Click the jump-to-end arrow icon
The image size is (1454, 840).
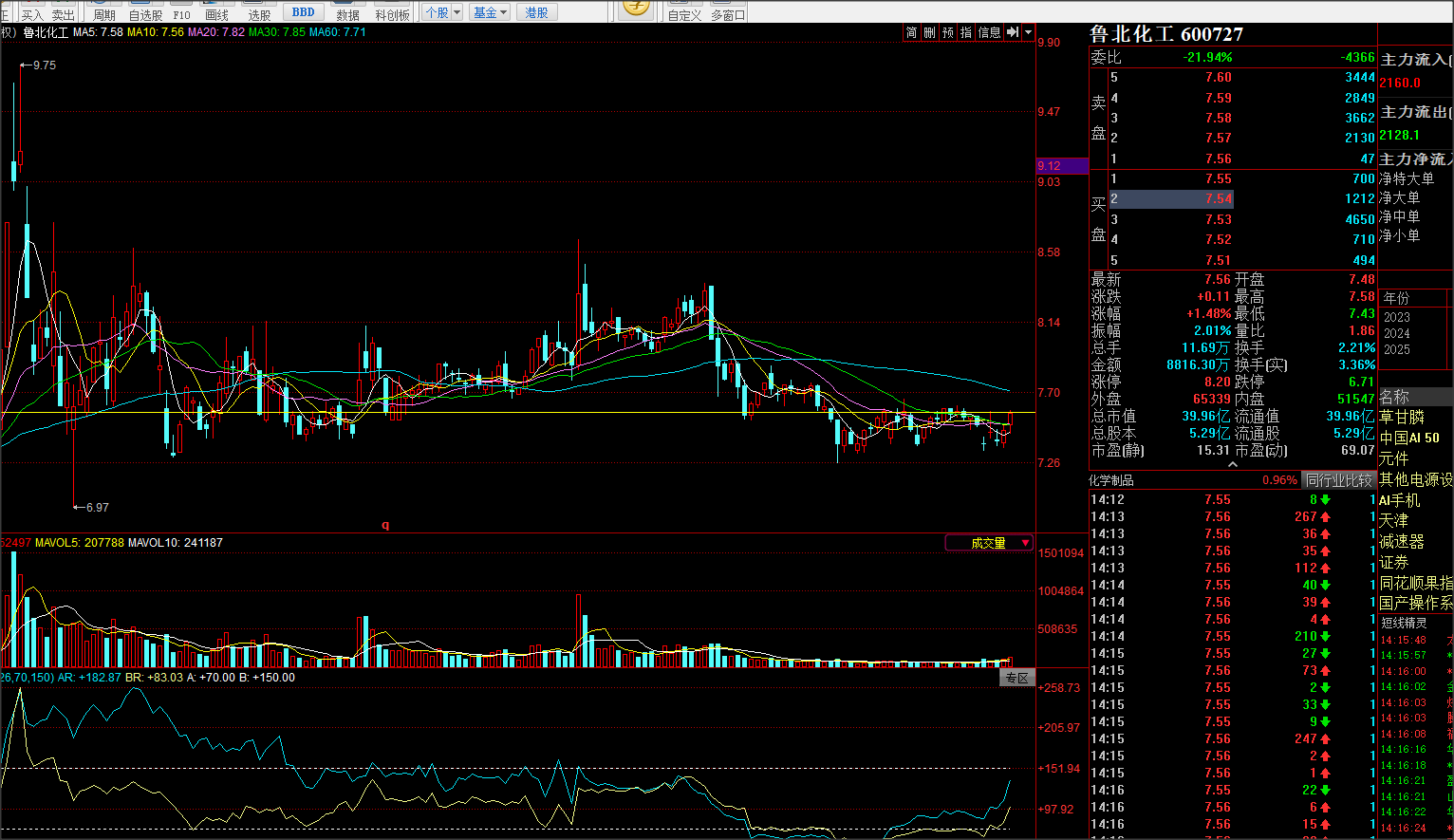pyautogui.click(x=1013, y=32)
